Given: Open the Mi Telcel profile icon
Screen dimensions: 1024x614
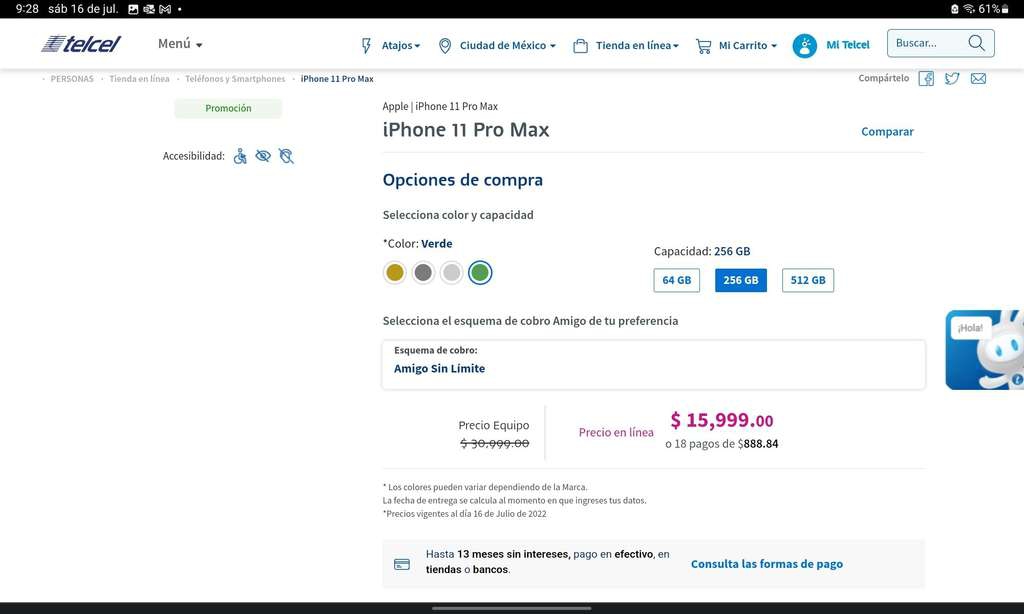Looking at the screenshot, I should pos(805,46).
